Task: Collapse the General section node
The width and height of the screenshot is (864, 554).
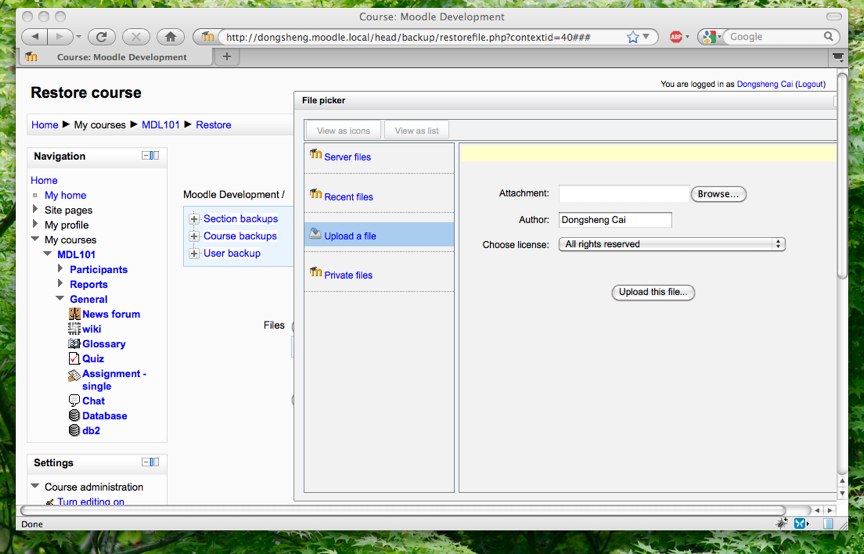Action: click(x=60, y=298)
